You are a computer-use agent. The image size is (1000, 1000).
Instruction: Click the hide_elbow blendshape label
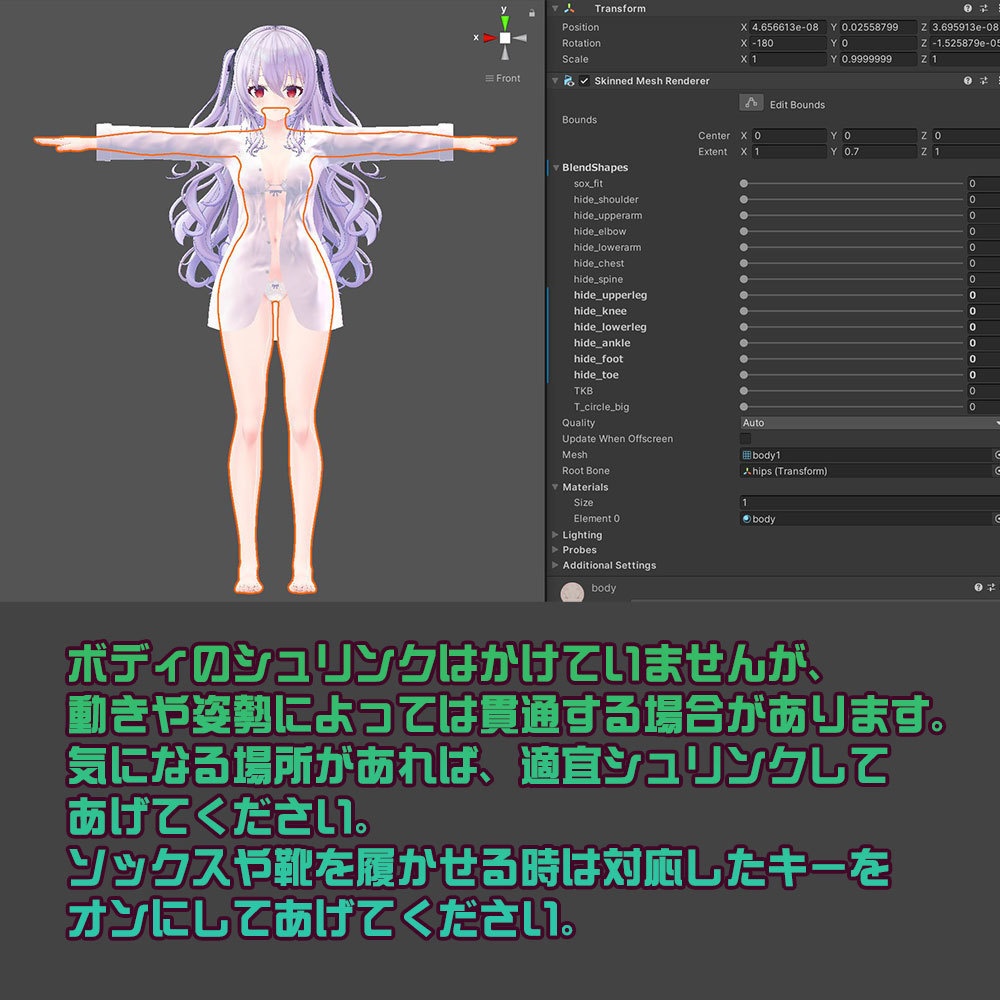600,231
